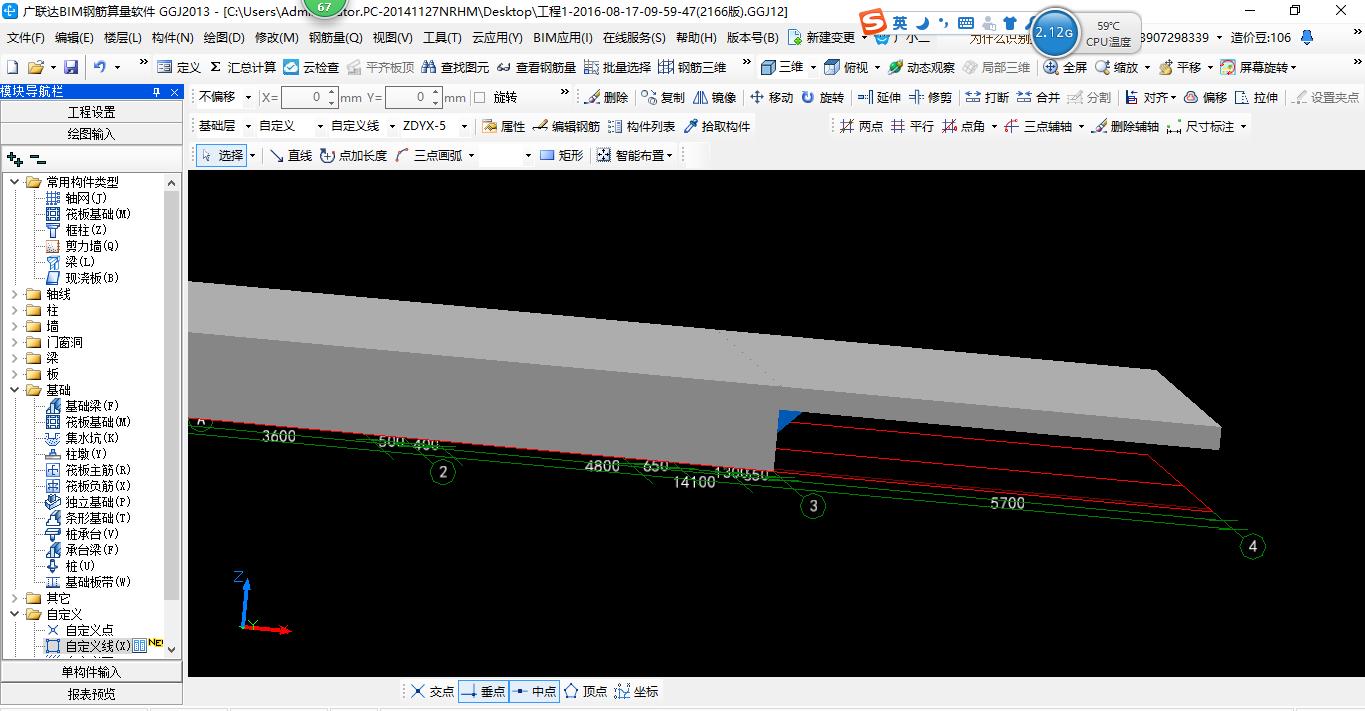Expand the 门窗洞 tree node

tap(15, 342)
